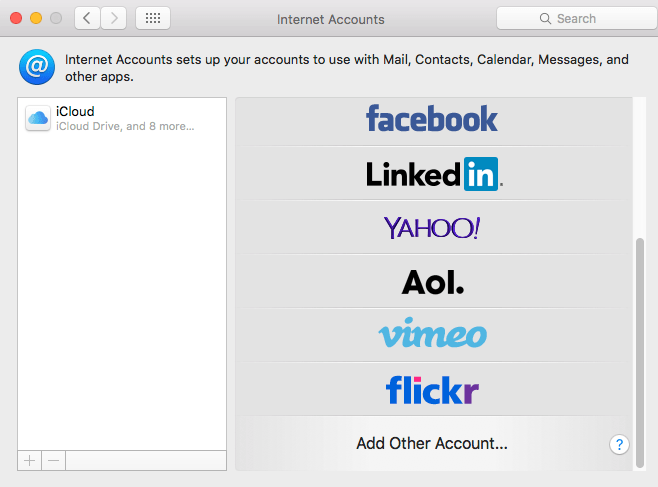Image resolution: width=658 pixels, height=487 pixels.
Task: Select the LinkedIn account provider
Action: (434, 174)
